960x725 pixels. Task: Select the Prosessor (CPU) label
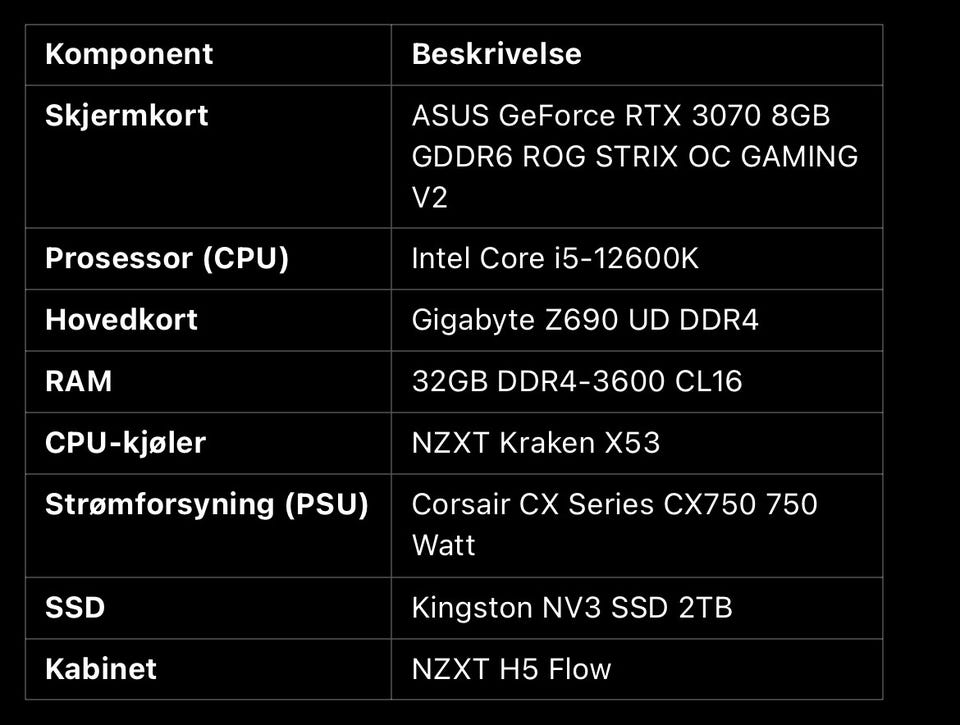[x=167, y=259]
